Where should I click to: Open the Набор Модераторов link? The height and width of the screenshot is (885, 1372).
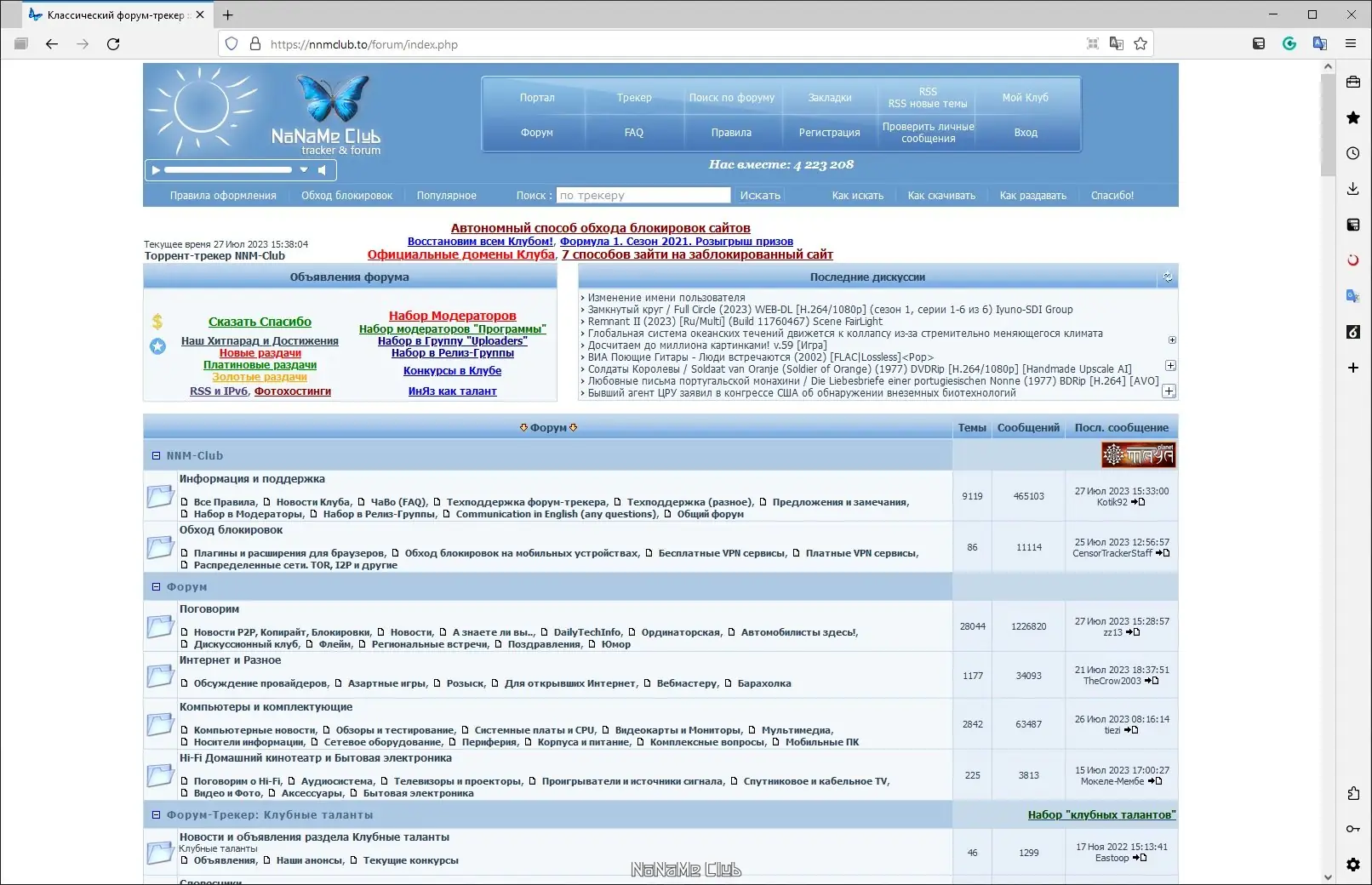pyautogui.click(x=453, y=316)
